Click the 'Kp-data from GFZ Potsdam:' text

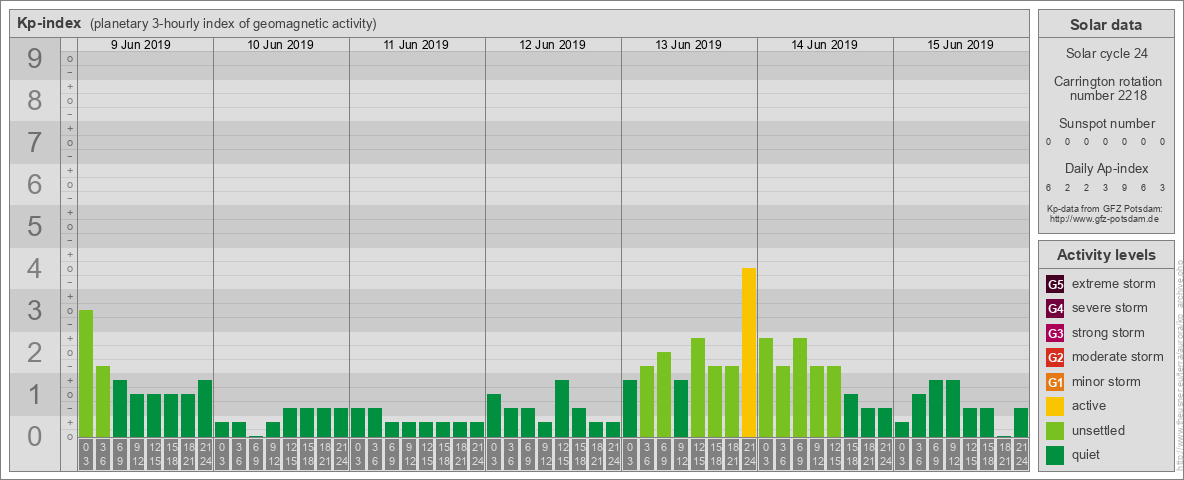(1104, 208)
